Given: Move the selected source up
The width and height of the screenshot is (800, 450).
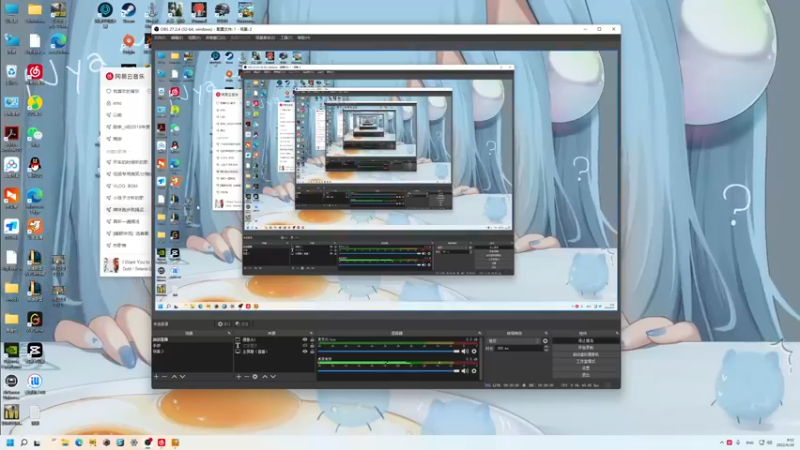Looking at the screenshot, I should [x=265, y=377].
